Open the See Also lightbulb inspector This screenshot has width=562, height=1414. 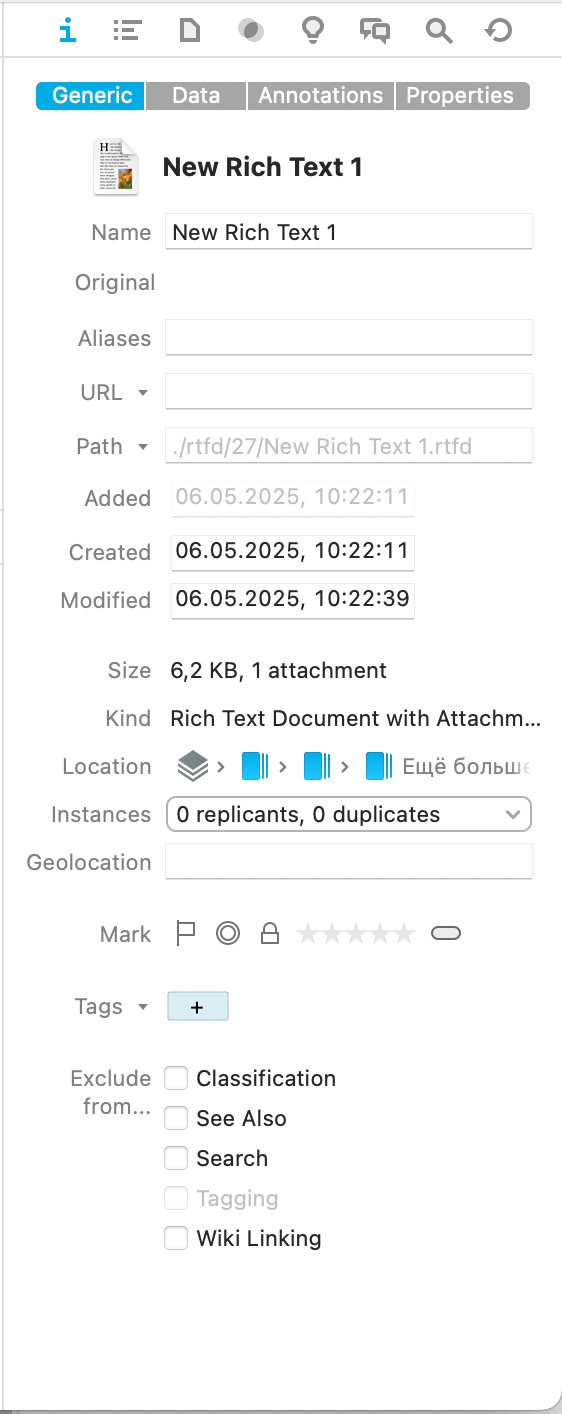coord(313,31)
